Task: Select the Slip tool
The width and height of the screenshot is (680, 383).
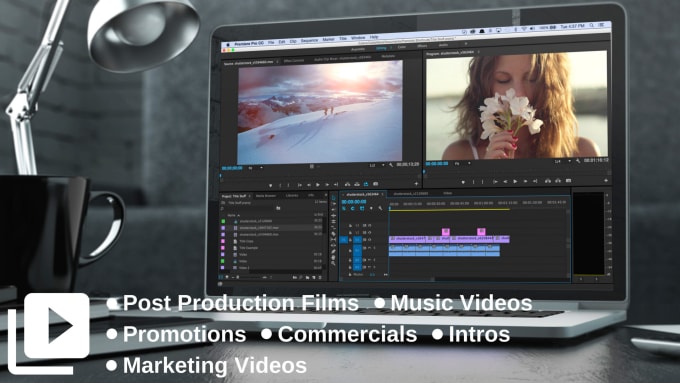Action: [333, 240]
